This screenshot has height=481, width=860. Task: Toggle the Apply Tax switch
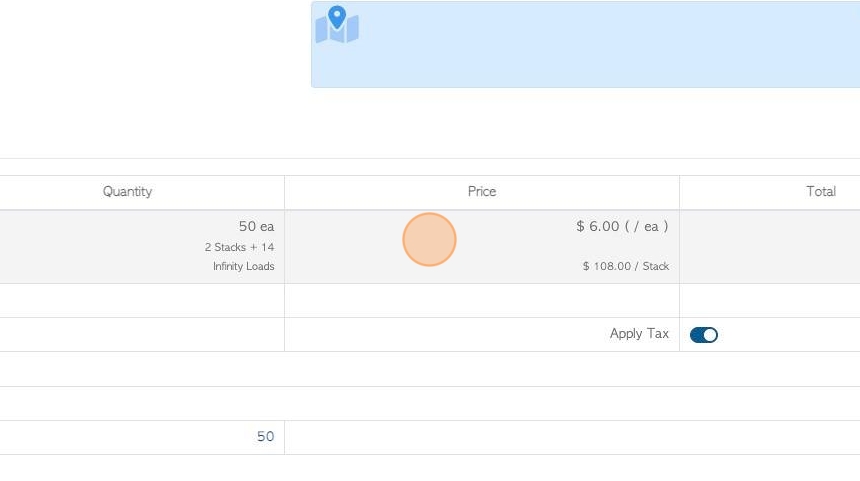704,335
